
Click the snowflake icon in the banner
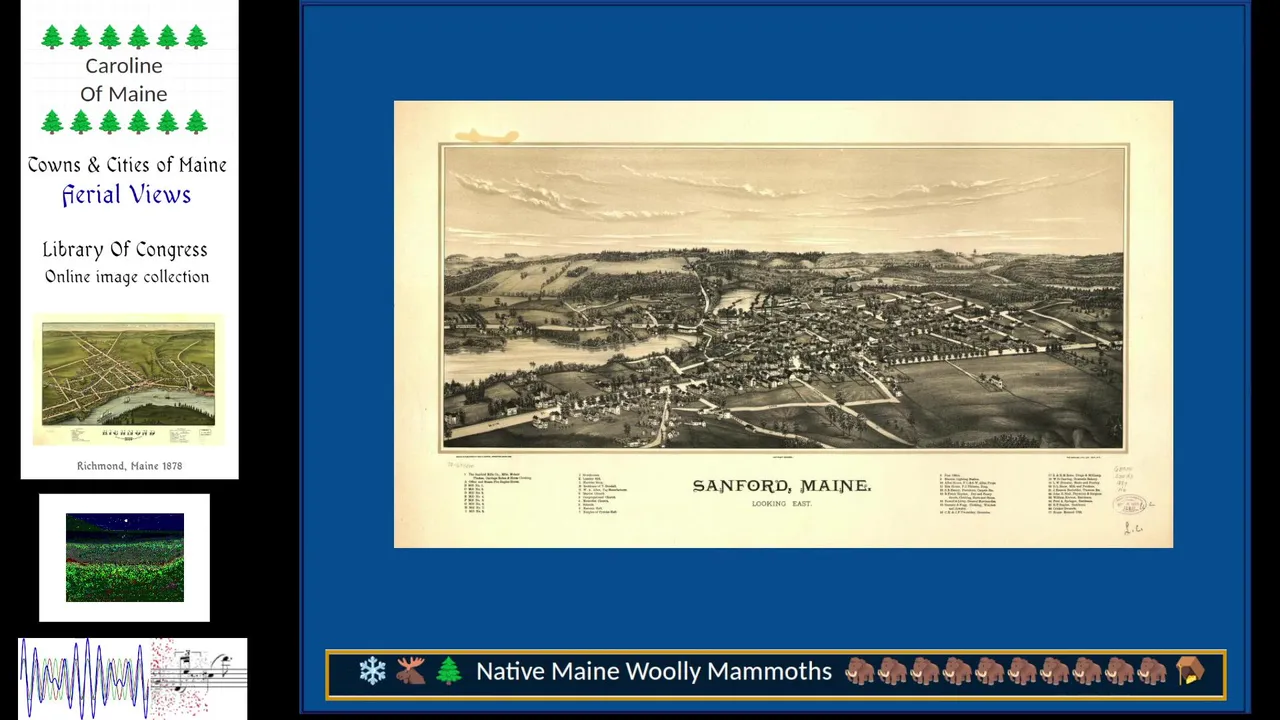[373, 671]
